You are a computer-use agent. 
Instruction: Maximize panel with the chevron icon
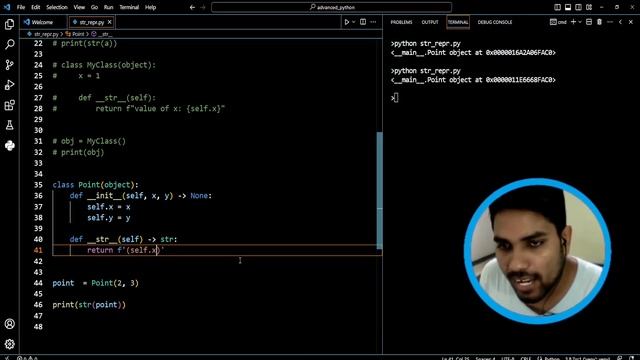coord(620,22)
